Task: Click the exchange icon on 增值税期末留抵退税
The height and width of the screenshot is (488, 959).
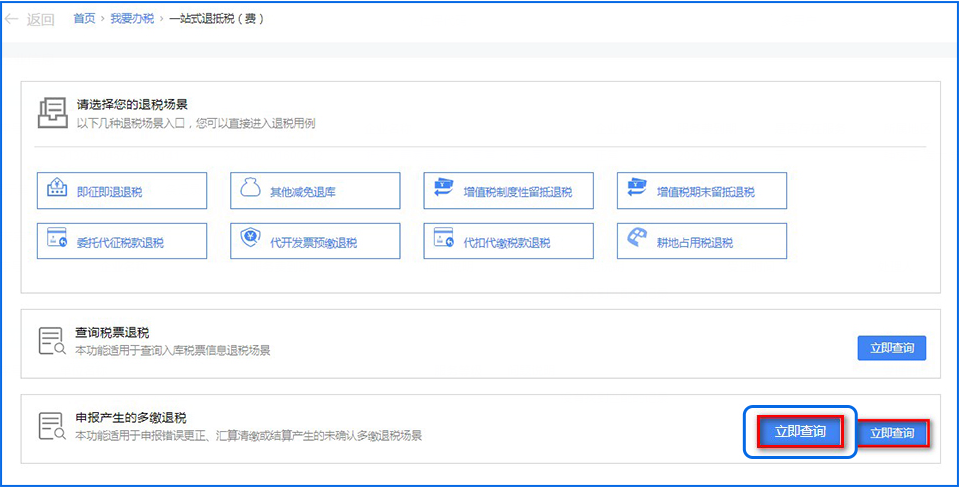Action: click(636, 189)
